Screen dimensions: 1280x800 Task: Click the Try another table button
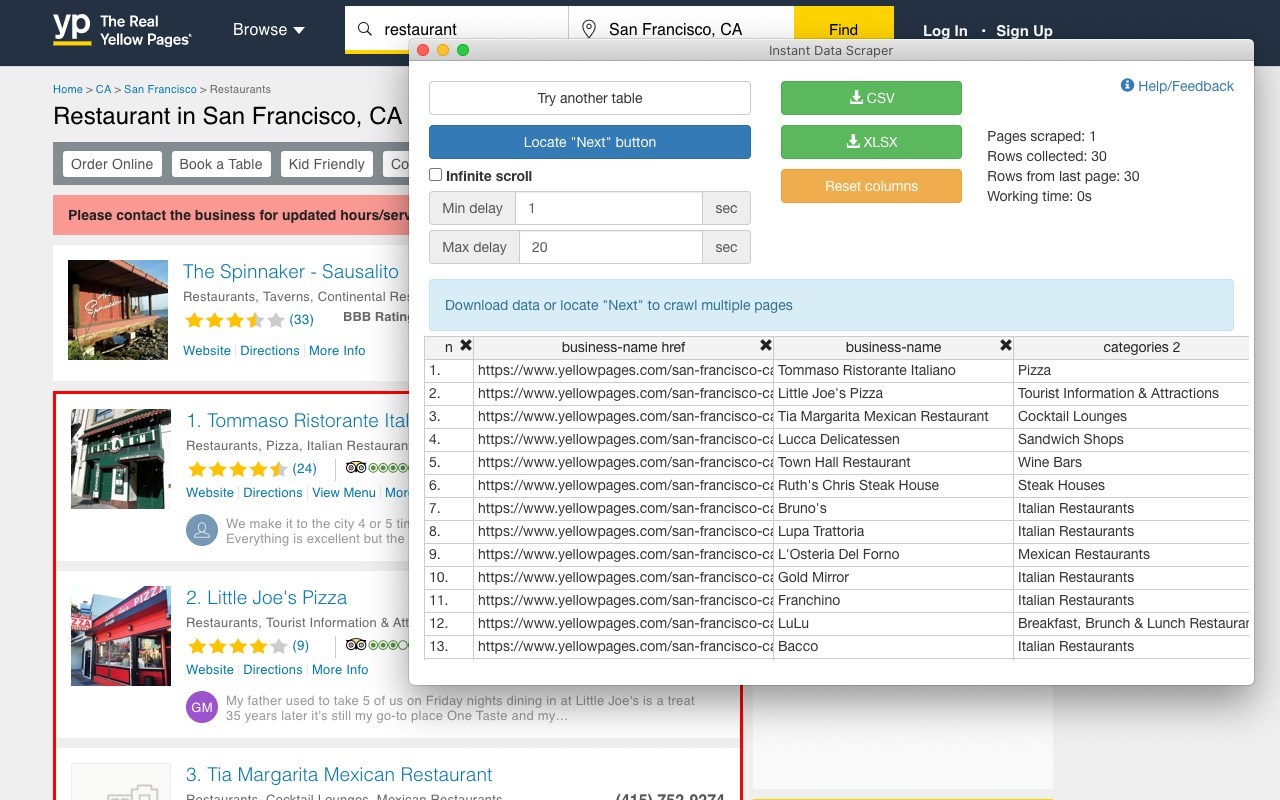coord(590,98)
